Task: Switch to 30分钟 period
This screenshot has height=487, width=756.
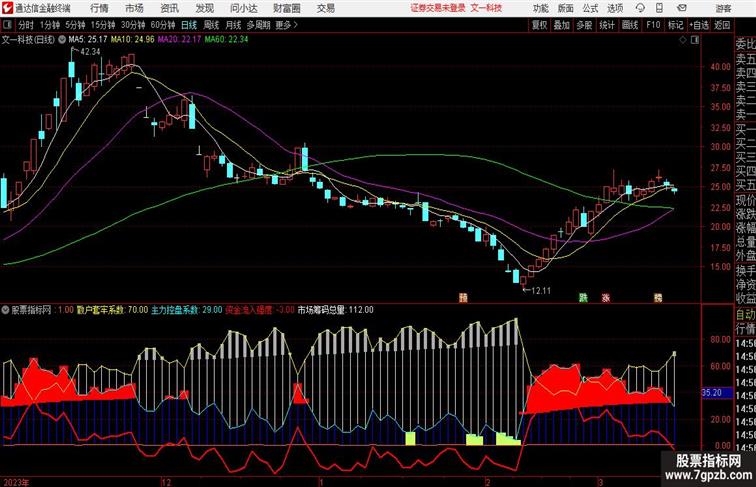Action: [133, 25]
